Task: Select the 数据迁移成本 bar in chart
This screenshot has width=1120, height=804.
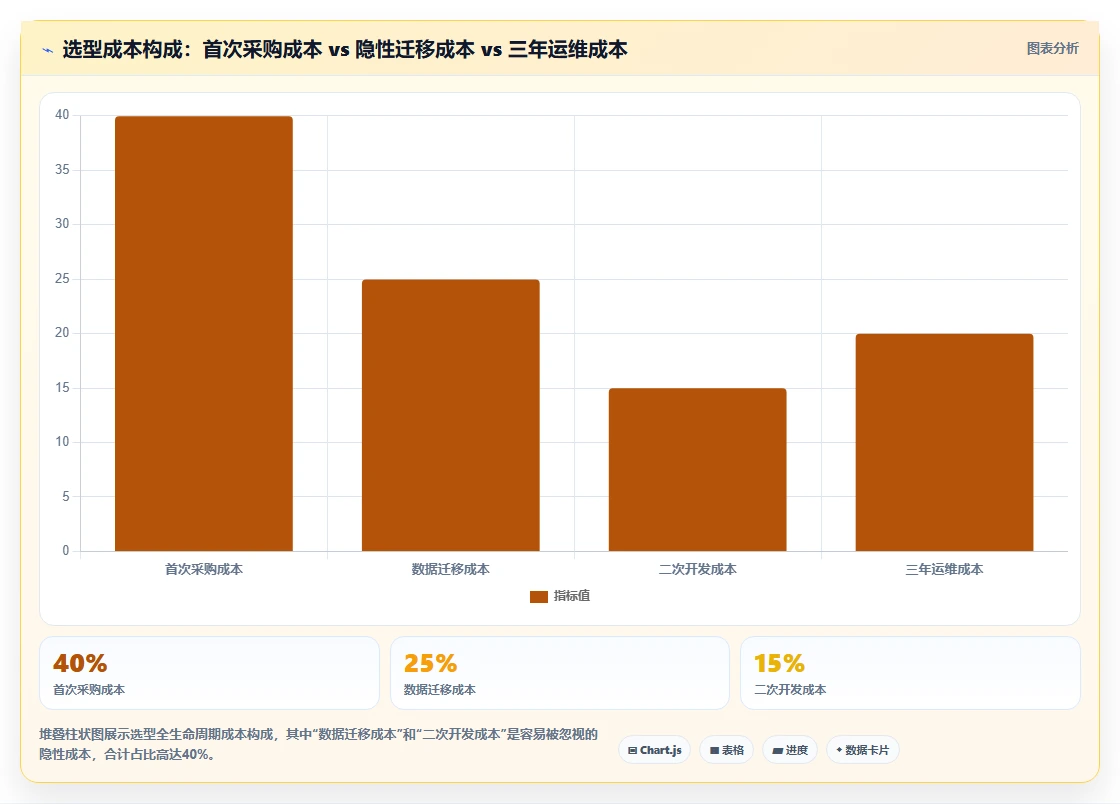Action: point(451,415)
